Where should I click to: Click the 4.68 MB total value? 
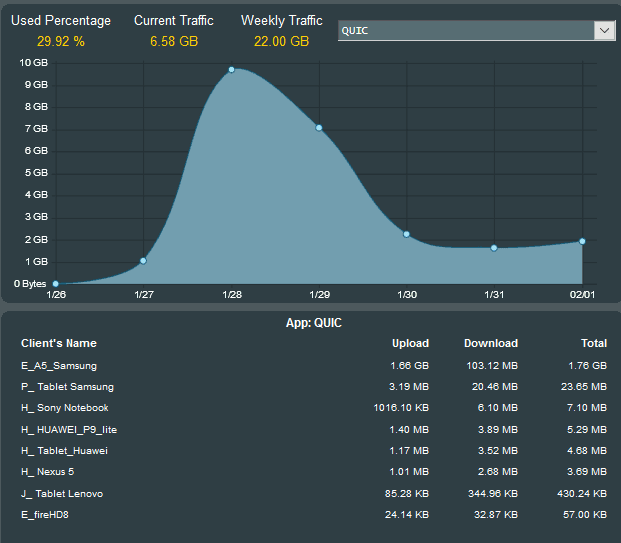tap(587, 451)
